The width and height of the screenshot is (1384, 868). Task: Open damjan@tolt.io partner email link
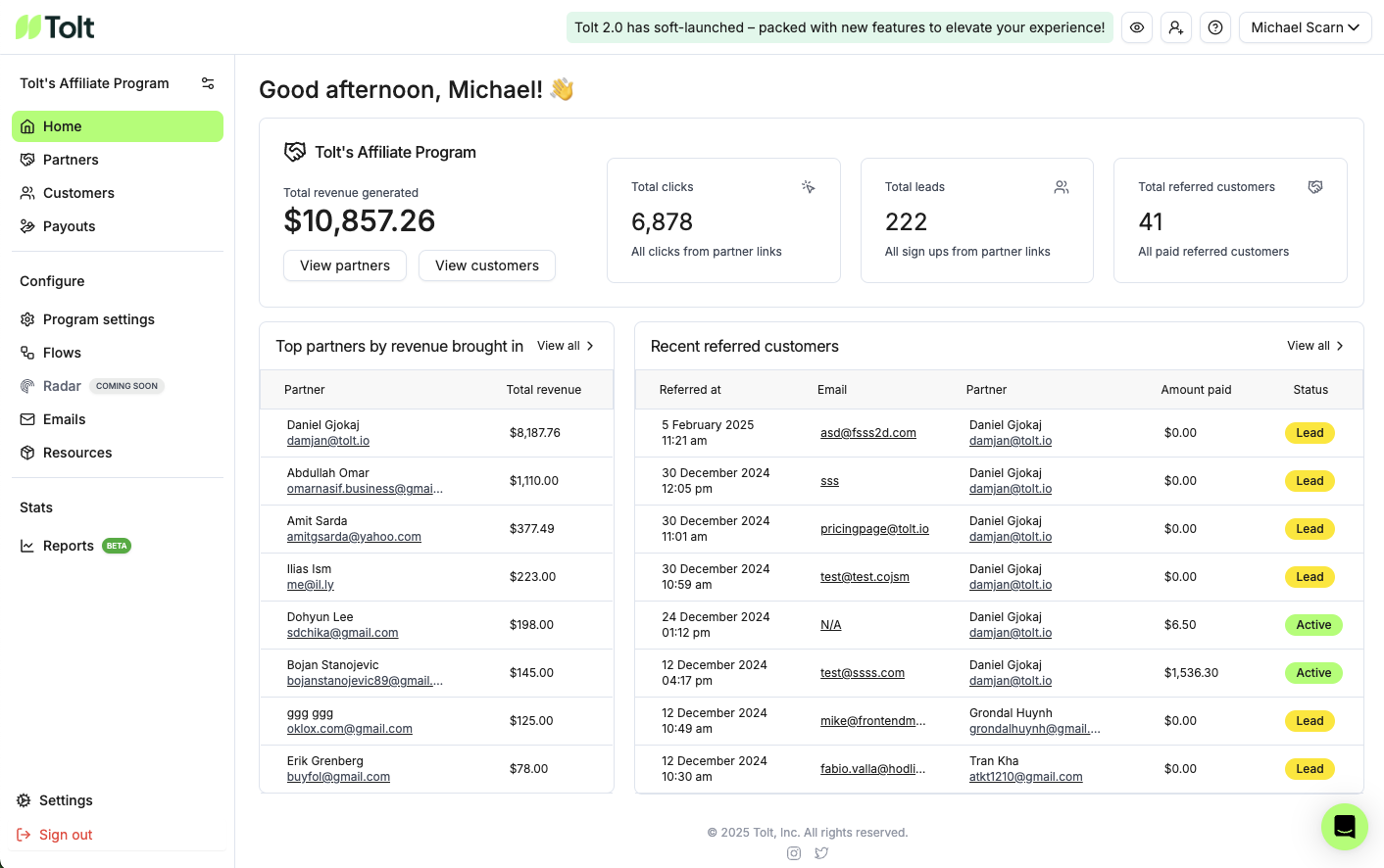[328, 440]
